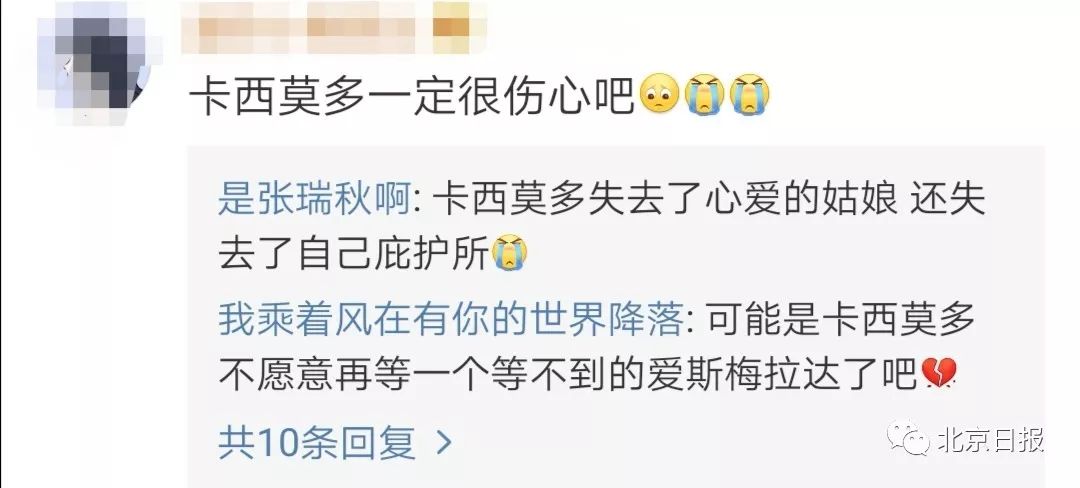Click the orange badge beside blurred username
1080x488 pixels.
pos(455,28)
